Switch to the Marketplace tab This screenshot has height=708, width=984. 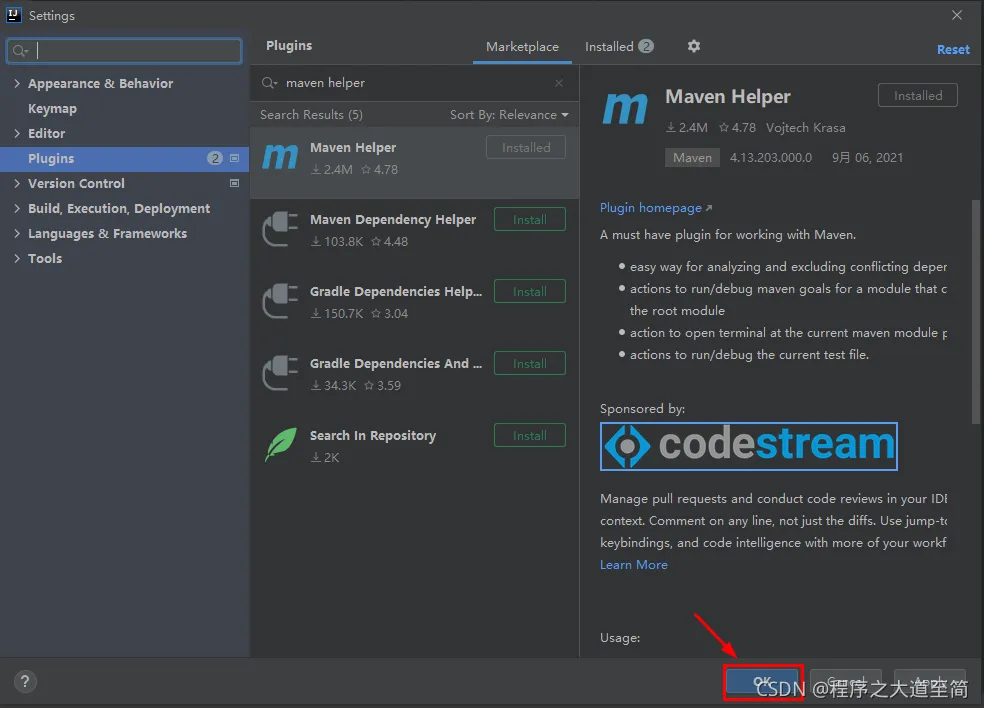(522, 46)
